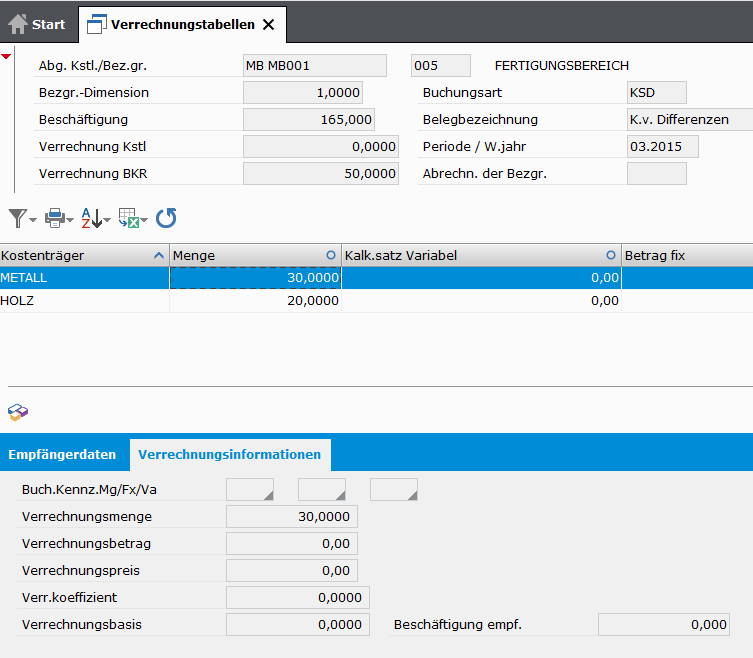The image size is (753, 658).
Task: Click the Verr.koeffizient field
Action: (x=298, y=597)
